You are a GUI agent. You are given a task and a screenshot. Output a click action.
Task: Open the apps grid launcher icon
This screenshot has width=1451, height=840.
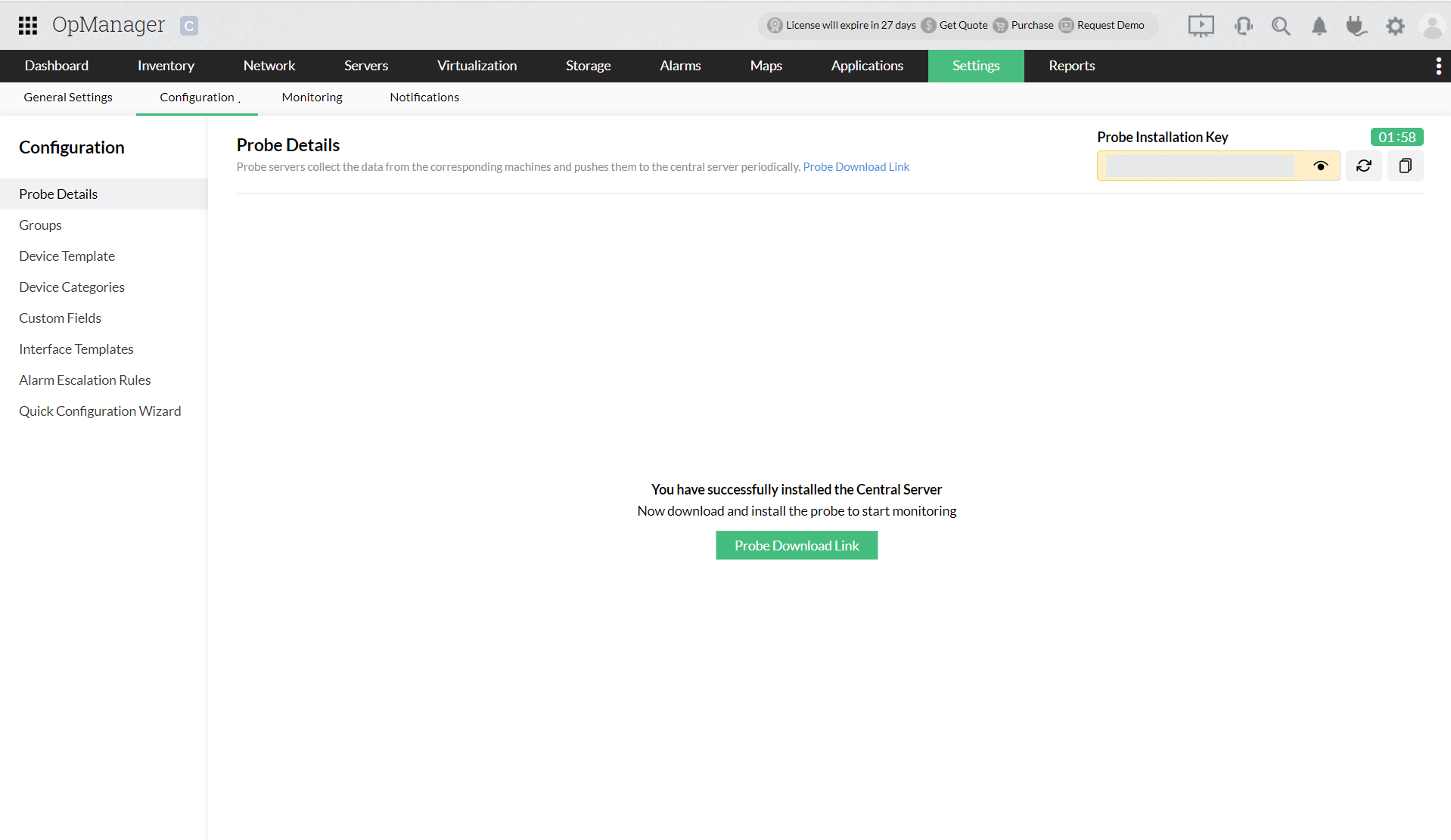[28, 26]
